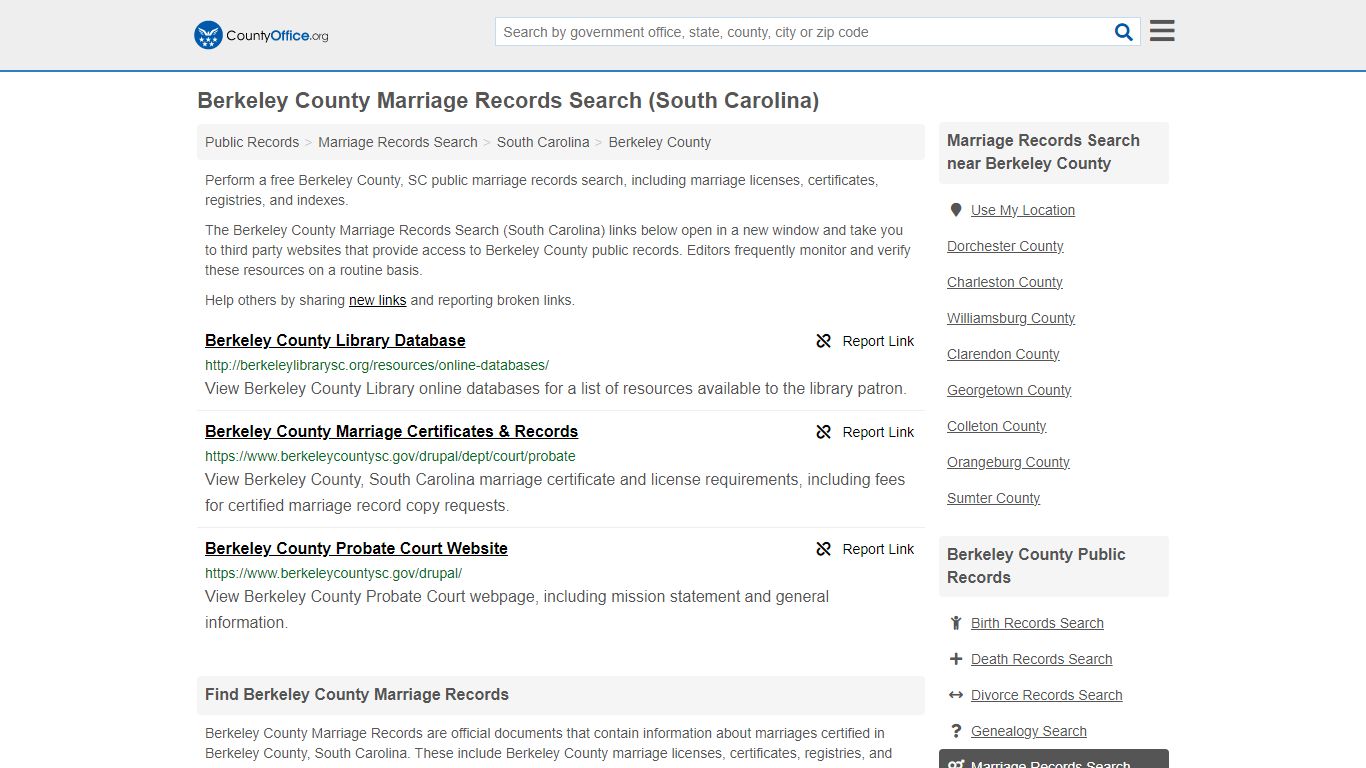Click the question mark Genealogy Search icon
This screenshot has height=768, width=1366.
pyautogui.click(x=956, y=731)
